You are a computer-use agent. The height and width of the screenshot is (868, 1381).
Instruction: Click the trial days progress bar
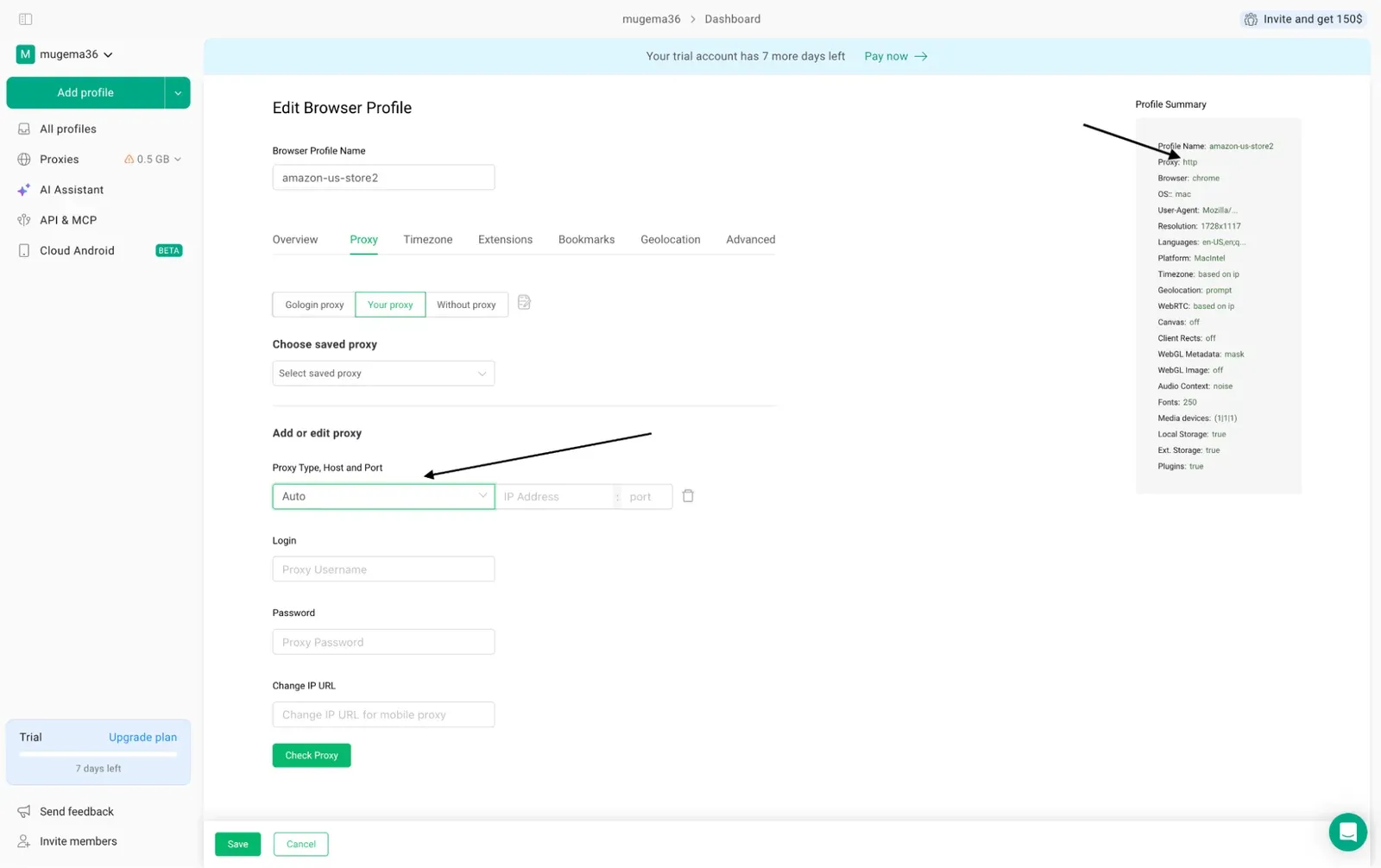pyautogui.click(x=98, y=754)
